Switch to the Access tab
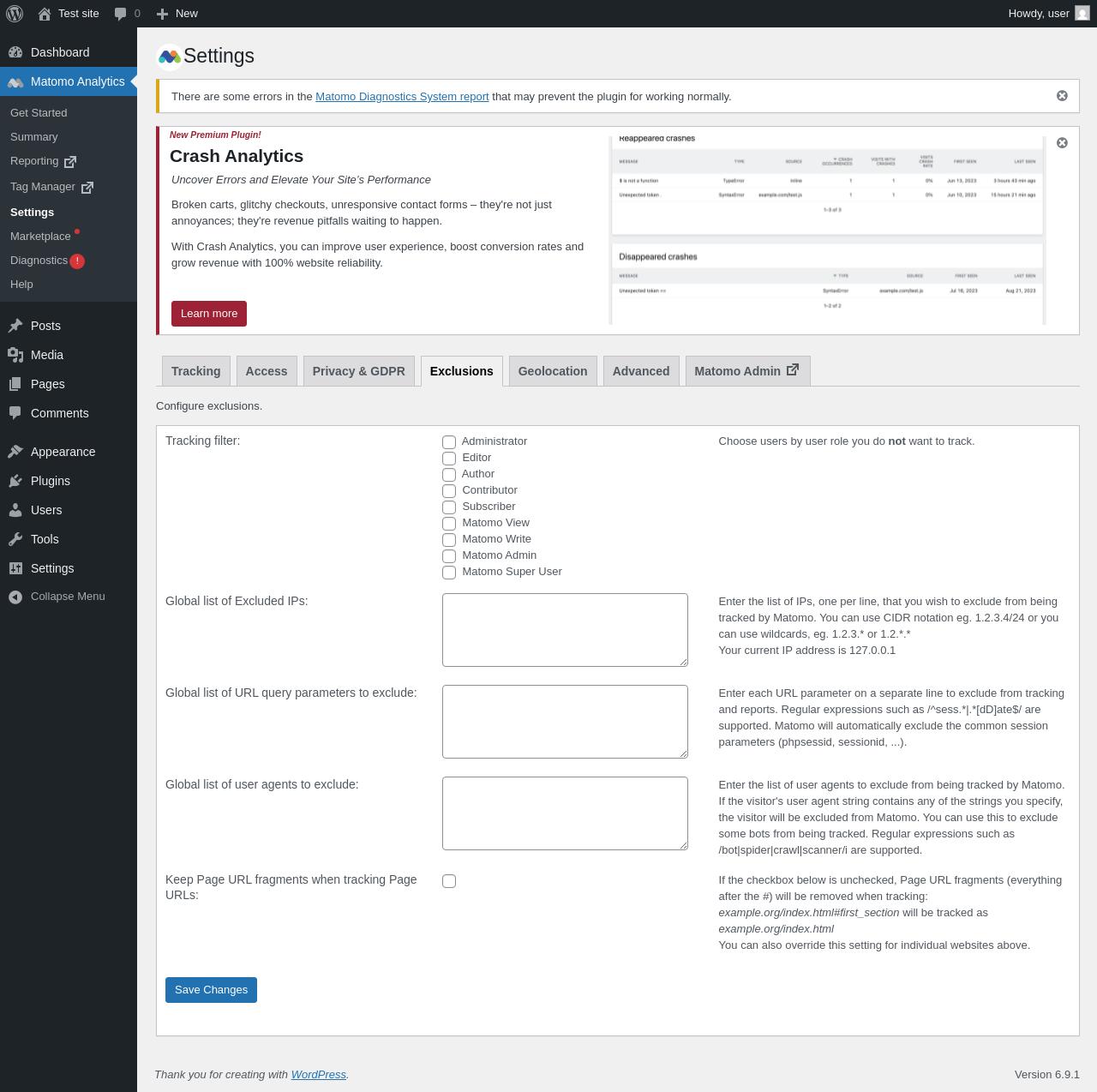1097x1092 pixels. 267,371
